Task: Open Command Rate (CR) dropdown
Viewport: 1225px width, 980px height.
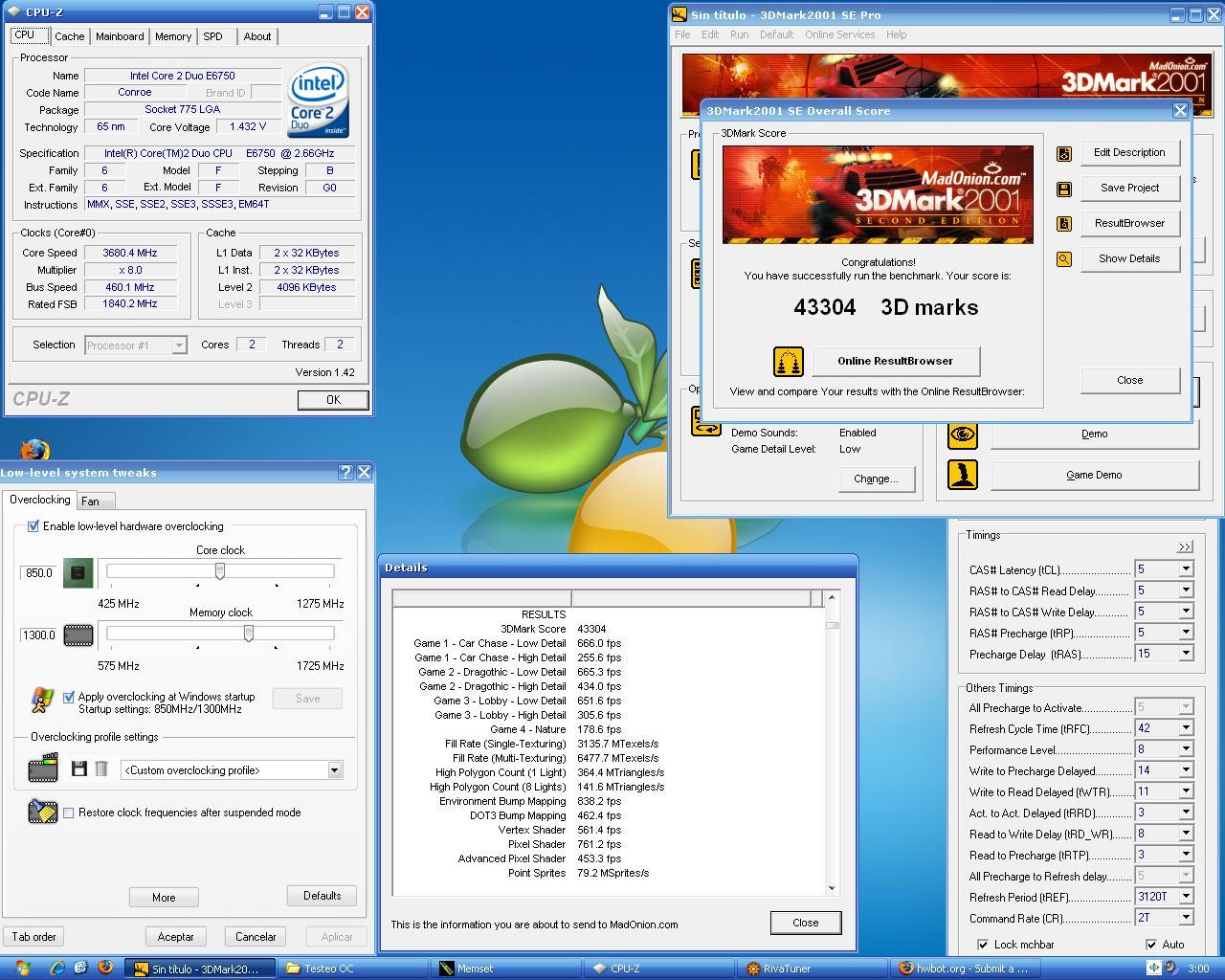Action: point(1186,917)
